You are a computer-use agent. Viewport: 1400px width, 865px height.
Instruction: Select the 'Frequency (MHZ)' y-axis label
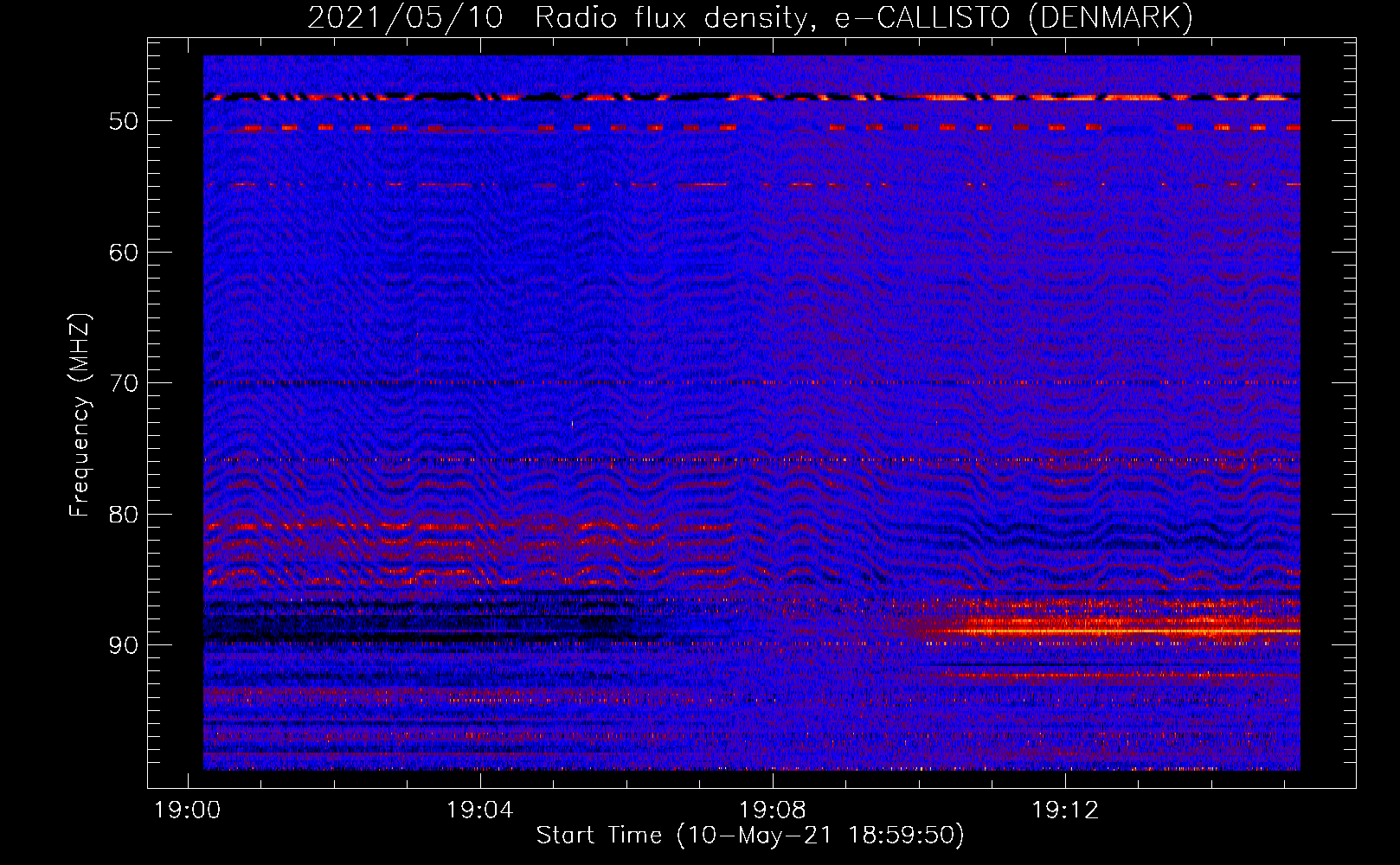point(80,415)
